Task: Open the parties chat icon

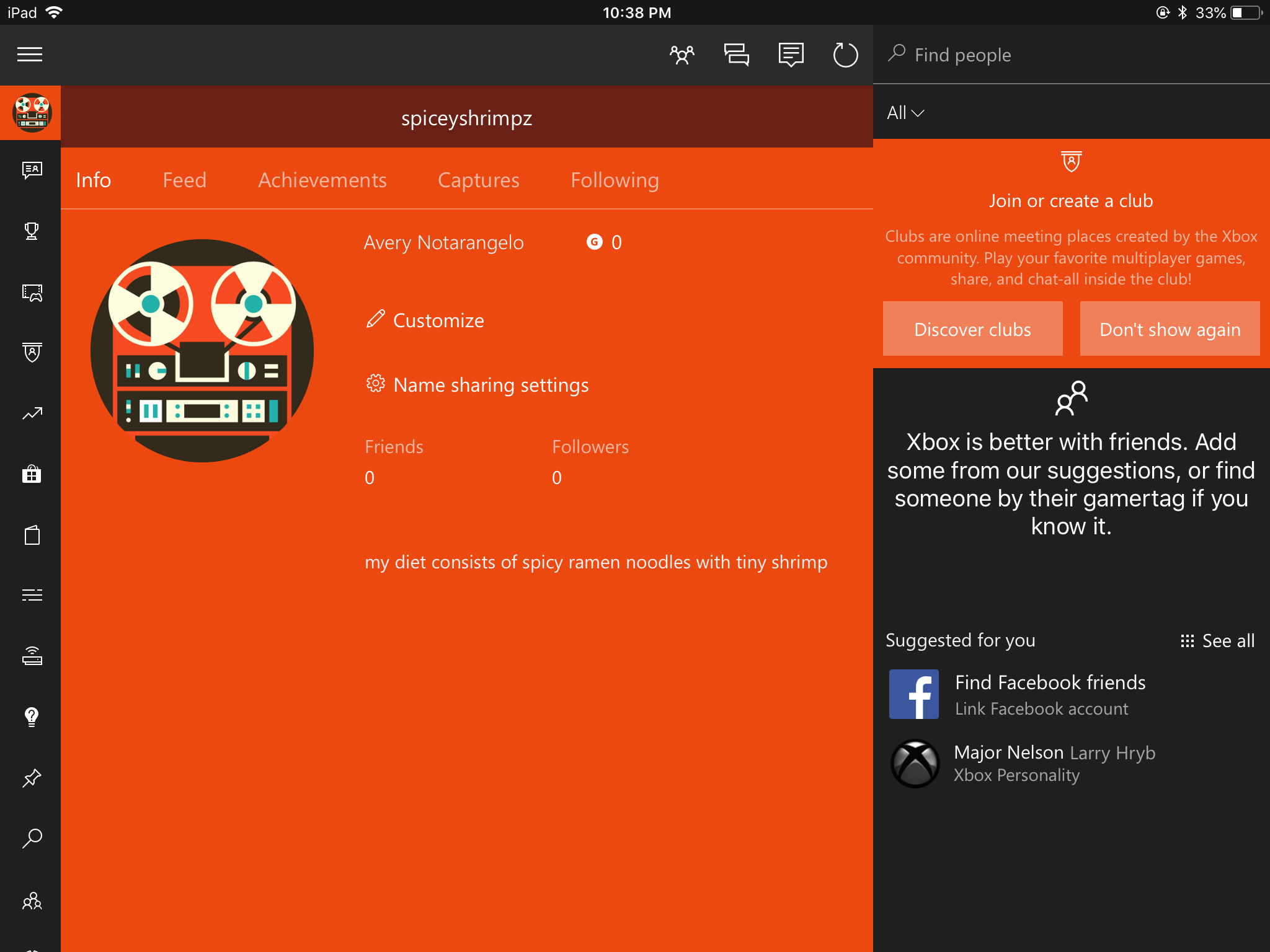Action: point(736,55)
